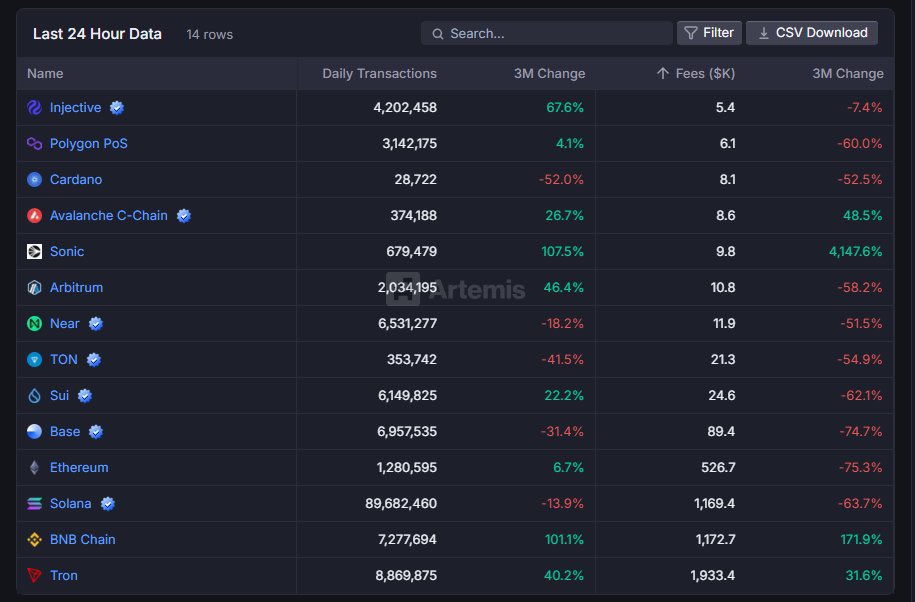Click the Avalanche C-Chain logo icon
Screen dimensions: 915x602
click(x=34, y=216)
